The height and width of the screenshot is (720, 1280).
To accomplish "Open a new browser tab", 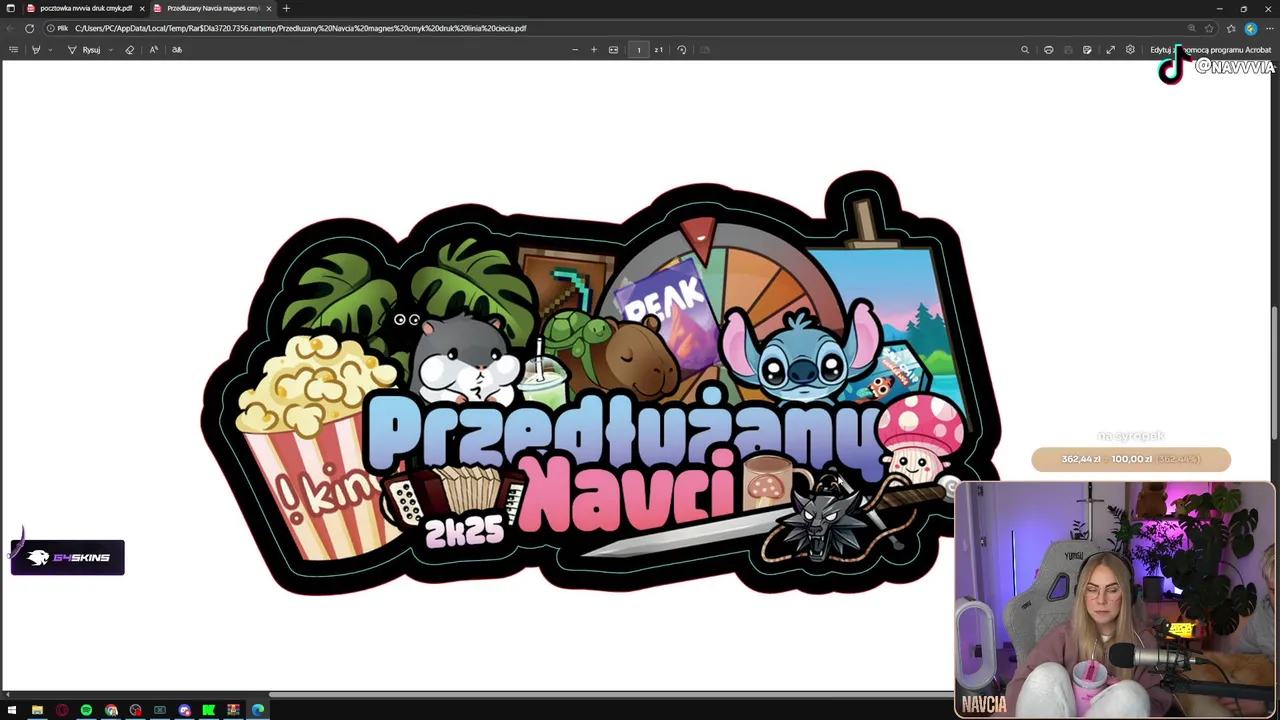I will [286, 8].
